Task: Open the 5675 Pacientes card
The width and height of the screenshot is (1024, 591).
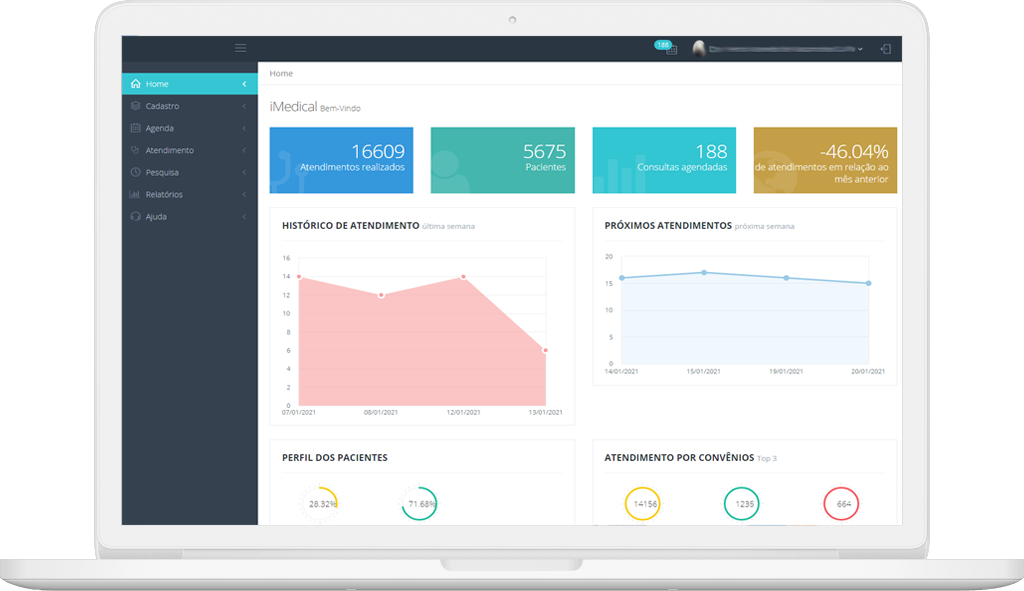Action: [503, 160]
